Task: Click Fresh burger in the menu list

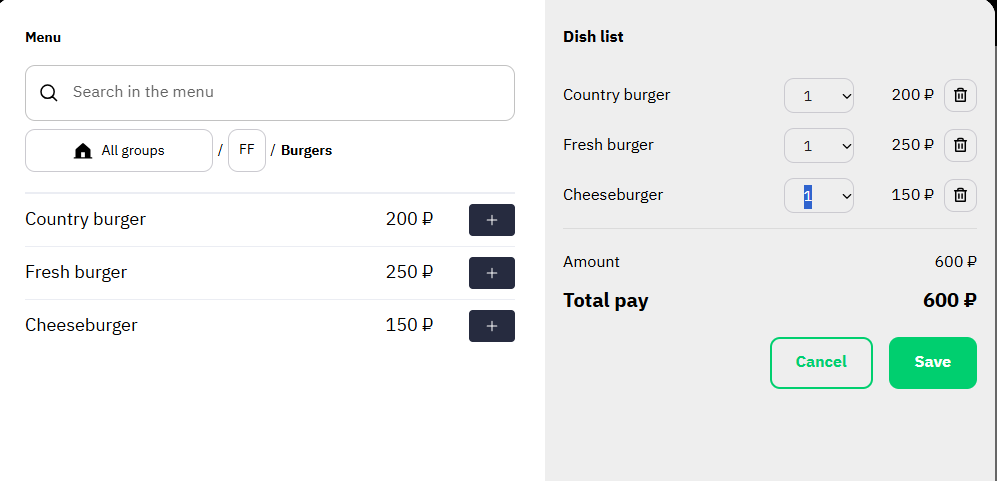Action: pos(76,272)
